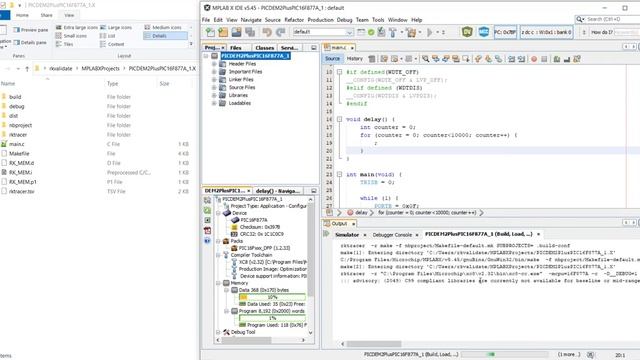640x360 pixels.
Task: Click the Redo arrow in MPLAB toolbar
Action: point(281,32)
